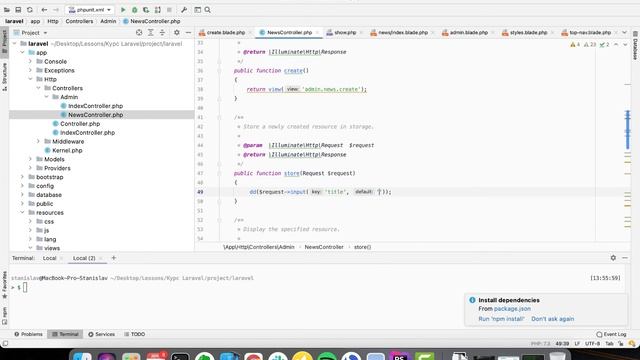
Task: Click the Controllers breadcrumb in navigation bar
Action: pyautogui.click(x=79, y=21)
